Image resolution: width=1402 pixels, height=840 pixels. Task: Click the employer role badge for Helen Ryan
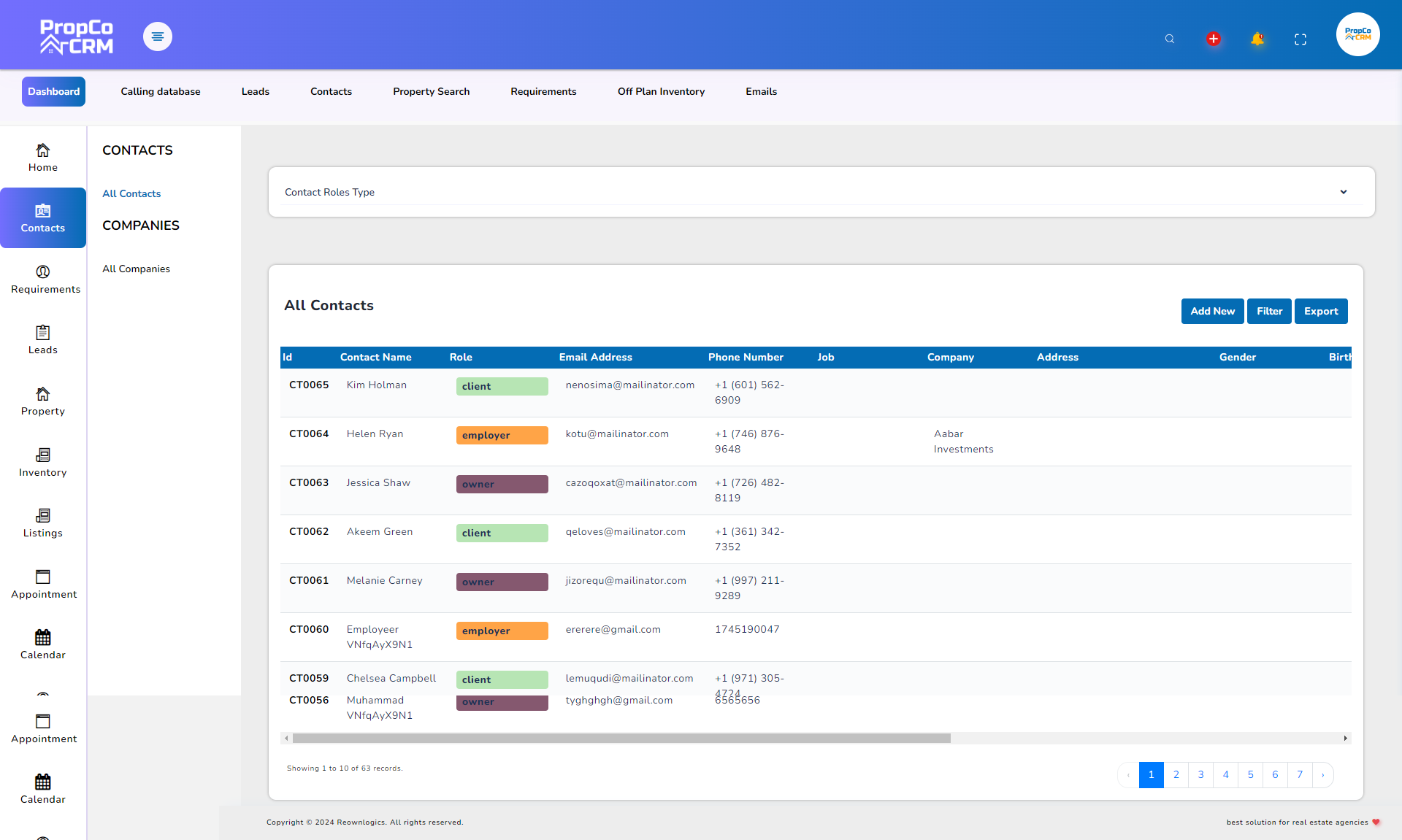pos(502,435)
